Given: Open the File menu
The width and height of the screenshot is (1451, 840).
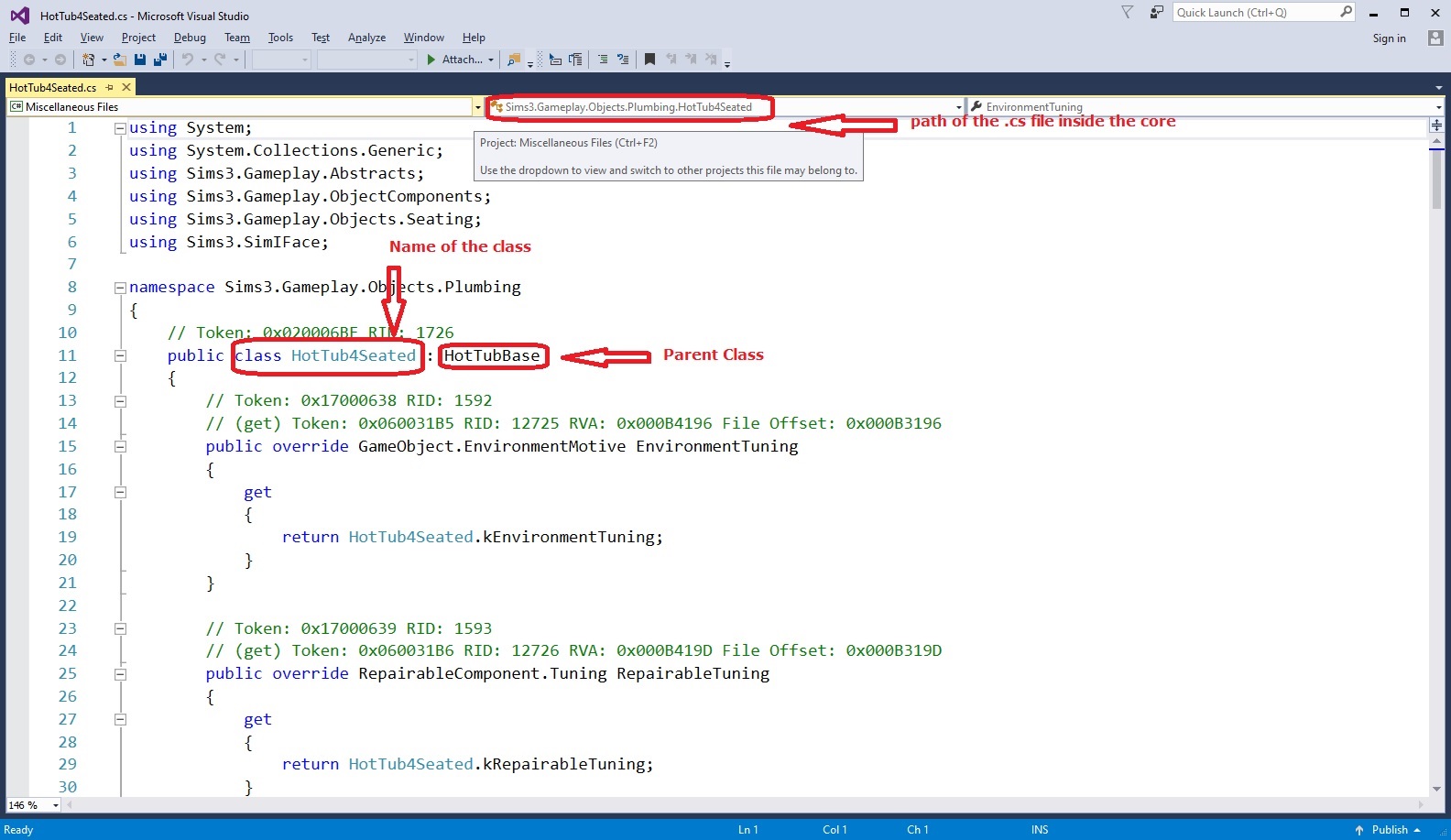Looking at the screenshot, I should 17,38.
